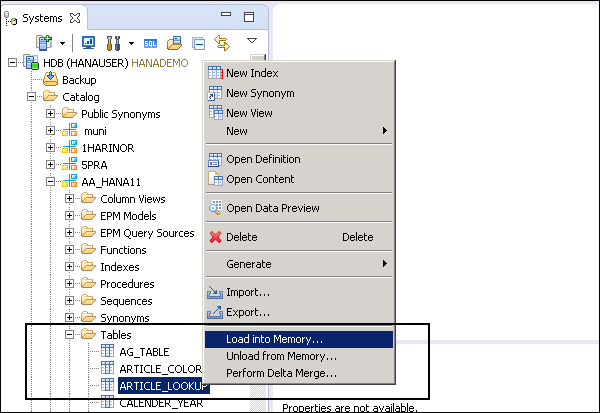600x413 pixels.
Task: Choose New View from context menu
Action: tap(299, 113)
